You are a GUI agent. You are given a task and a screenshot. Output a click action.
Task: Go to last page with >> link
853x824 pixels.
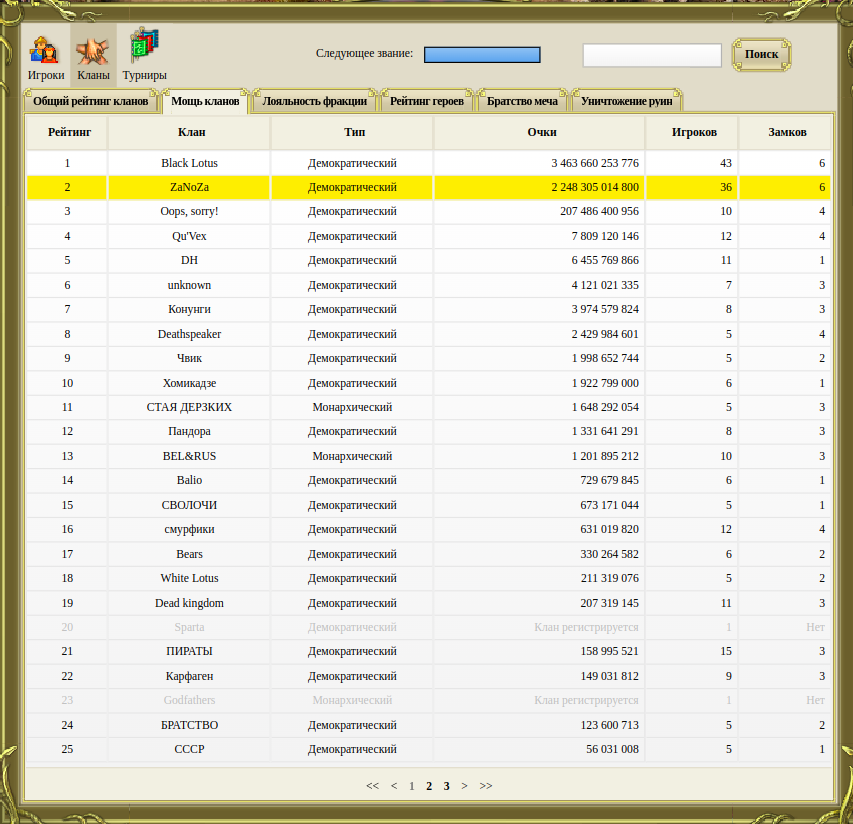(x=486, y=786)
